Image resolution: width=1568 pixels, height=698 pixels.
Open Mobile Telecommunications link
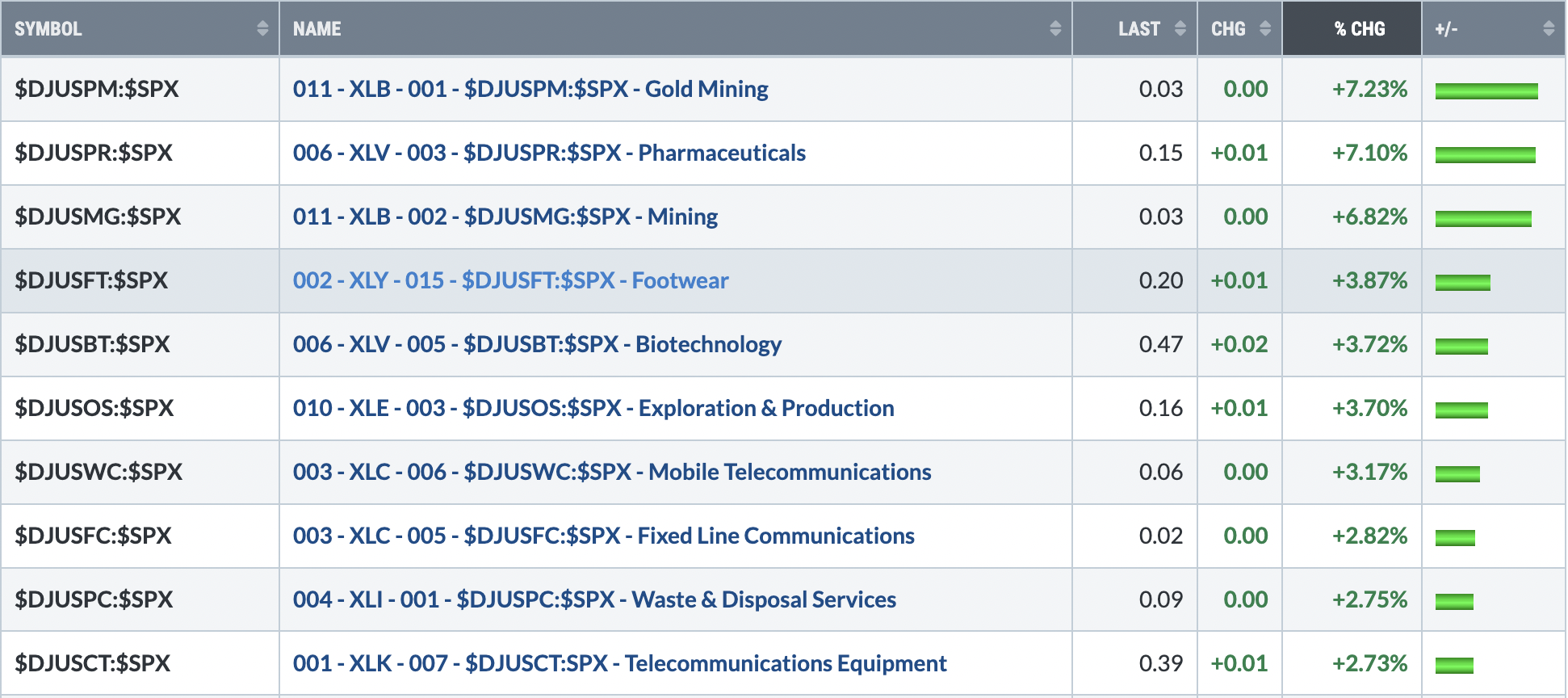[612, 472]
